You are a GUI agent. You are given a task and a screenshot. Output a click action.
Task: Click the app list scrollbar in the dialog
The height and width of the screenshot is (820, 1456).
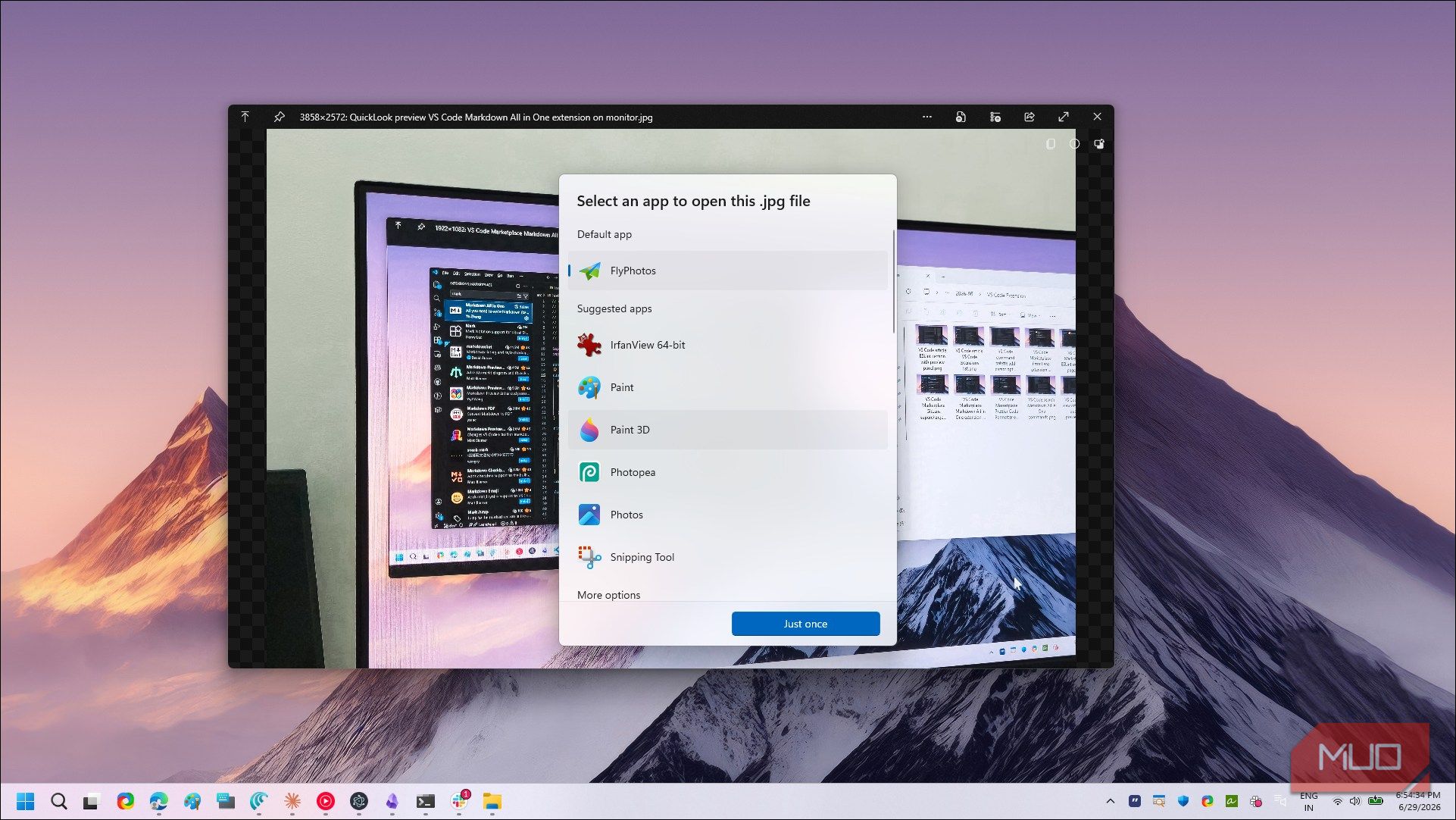894,281
